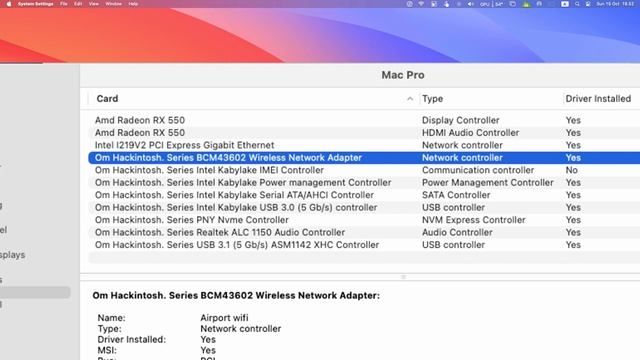640x360 pixels.
Task: Open the File menu
Action: [x=64, y=4]
